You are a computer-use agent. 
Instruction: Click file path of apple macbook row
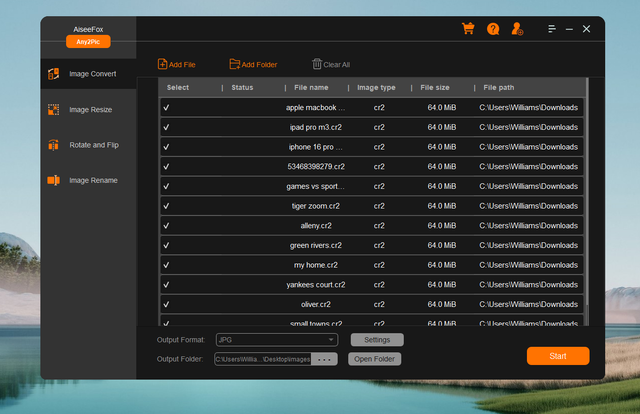[x=528, y=108]
